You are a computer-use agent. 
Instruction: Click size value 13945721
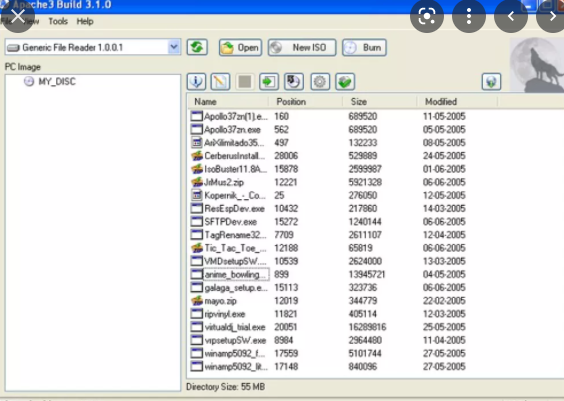[x=367, y=274]
